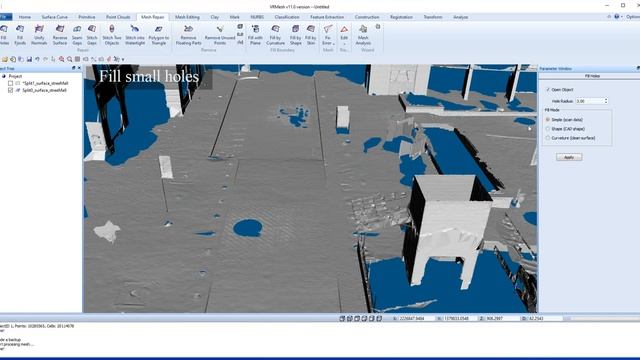This screenshot has width=640, height=360.
Task: Click the Fill Holes panel header
Action: pos(592,76)
